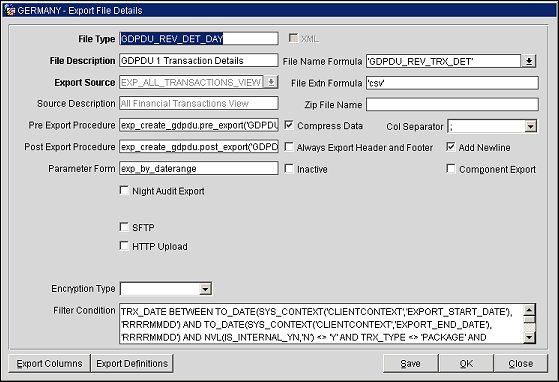
Task: Enable the Component Export checkbox
Action: coord(451,169)
